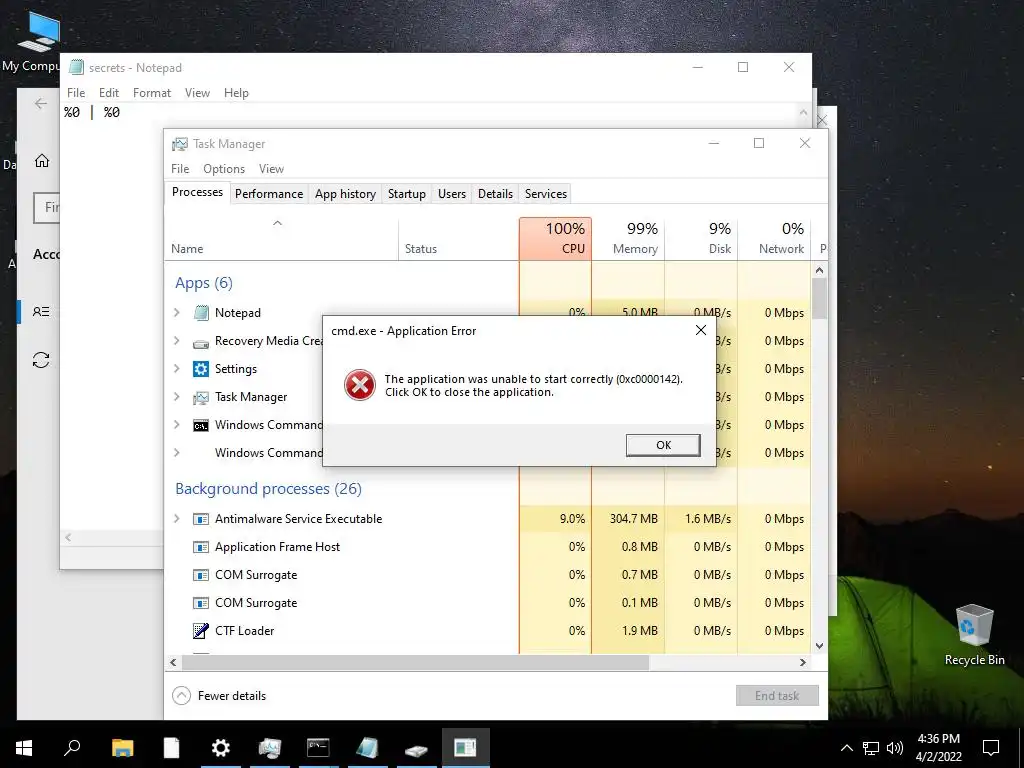
Task: Expand the Notepad process row
Action: [x=176, y=313]
